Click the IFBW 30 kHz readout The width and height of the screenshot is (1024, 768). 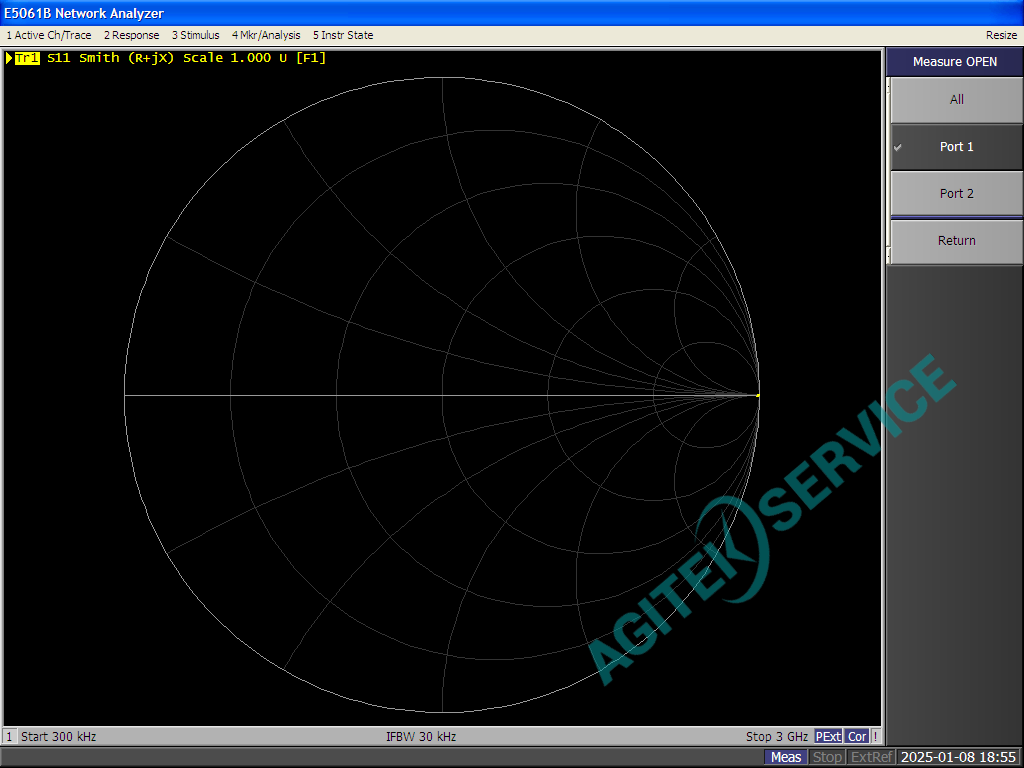click(421, 737)
